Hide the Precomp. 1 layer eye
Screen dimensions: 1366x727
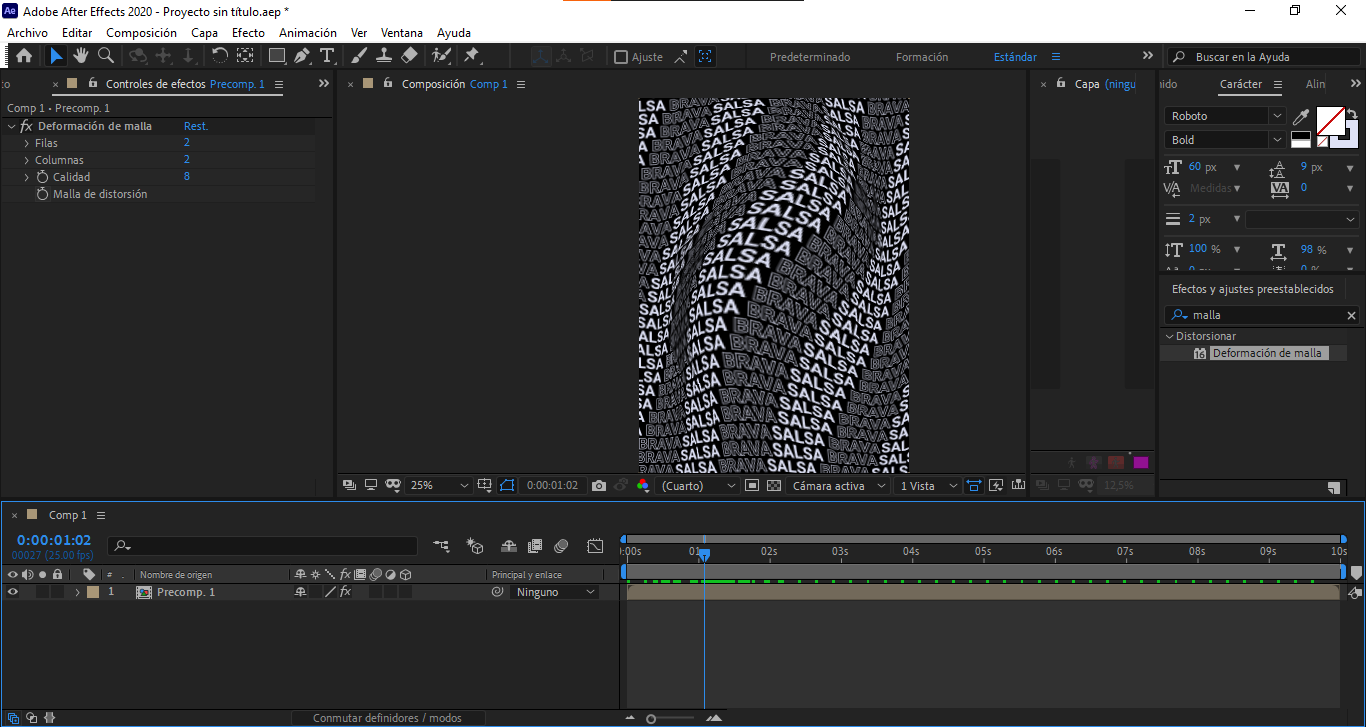[x=13, y=592]
